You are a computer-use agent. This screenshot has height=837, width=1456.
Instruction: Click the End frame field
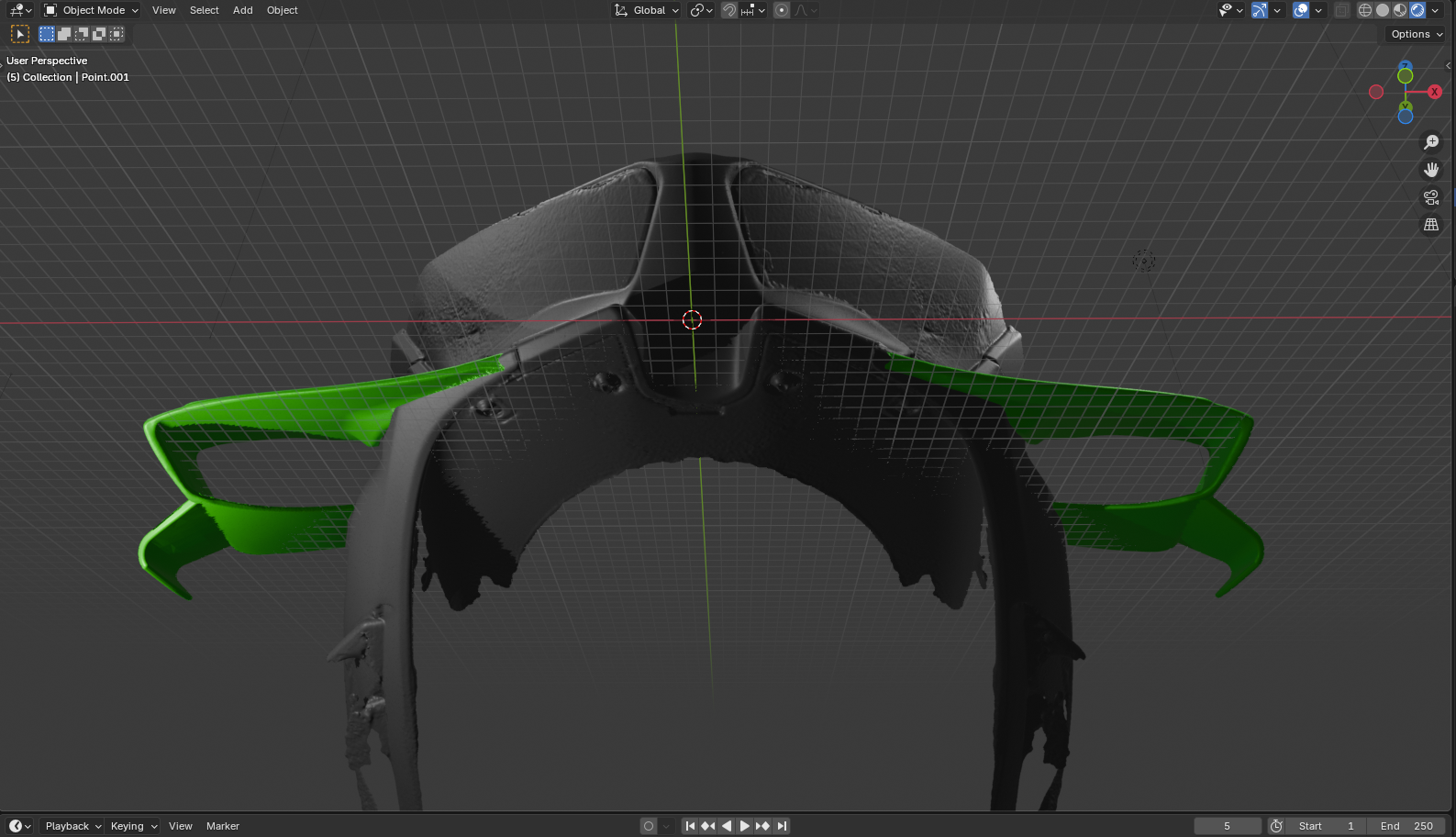click(1406, 826)
